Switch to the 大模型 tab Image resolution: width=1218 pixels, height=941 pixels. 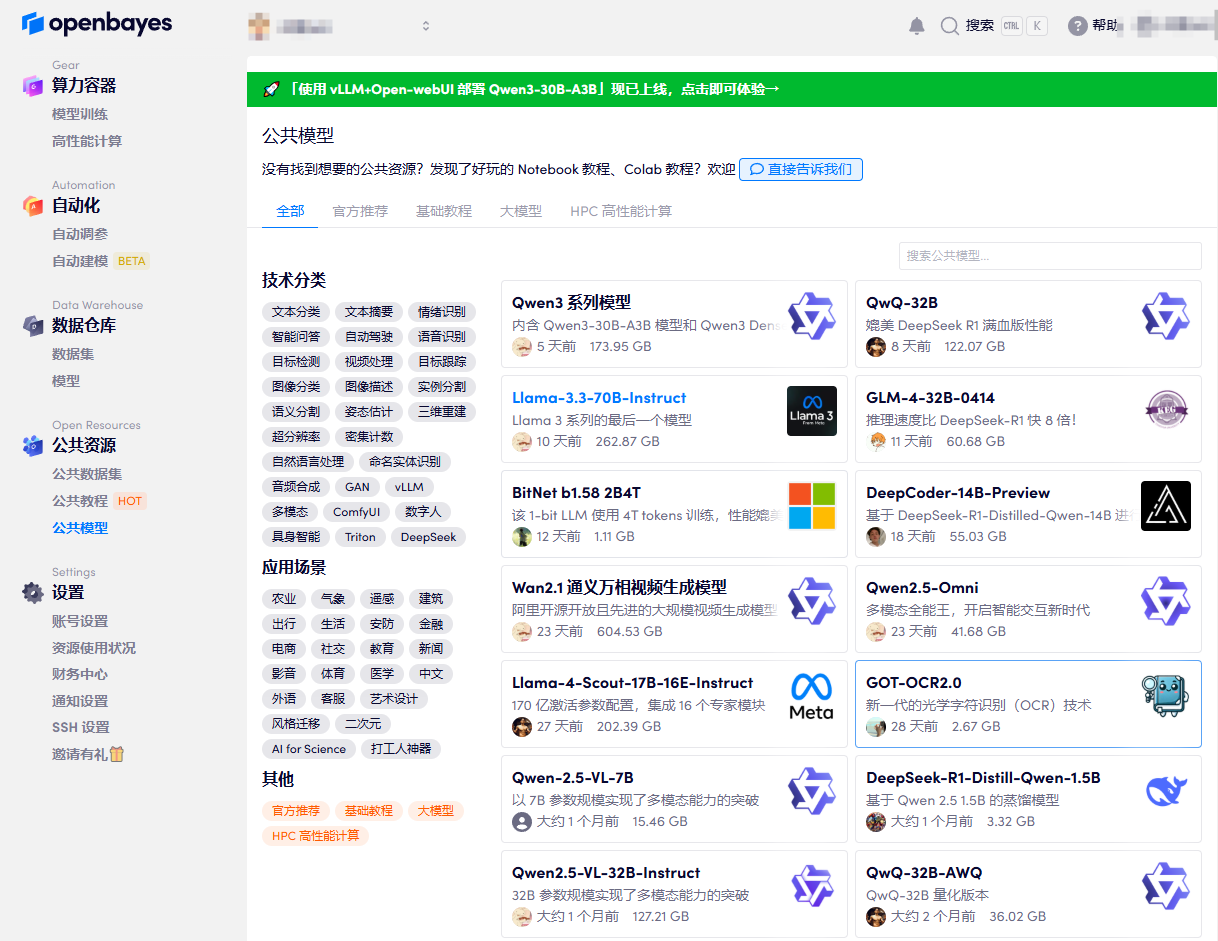pyautogui.click(x=521, y=211)
